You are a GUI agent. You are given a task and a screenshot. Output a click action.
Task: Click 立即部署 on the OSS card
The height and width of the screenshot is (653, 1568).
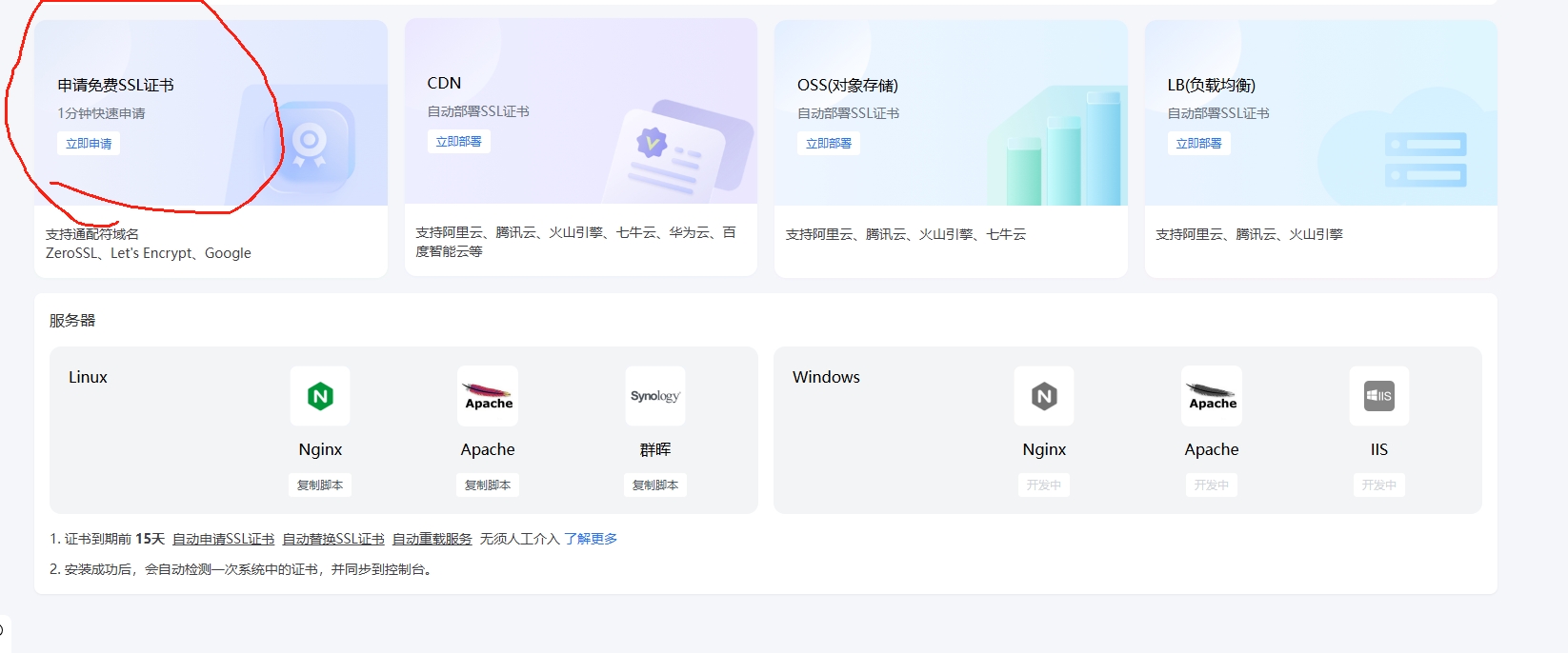pos(829,144)
